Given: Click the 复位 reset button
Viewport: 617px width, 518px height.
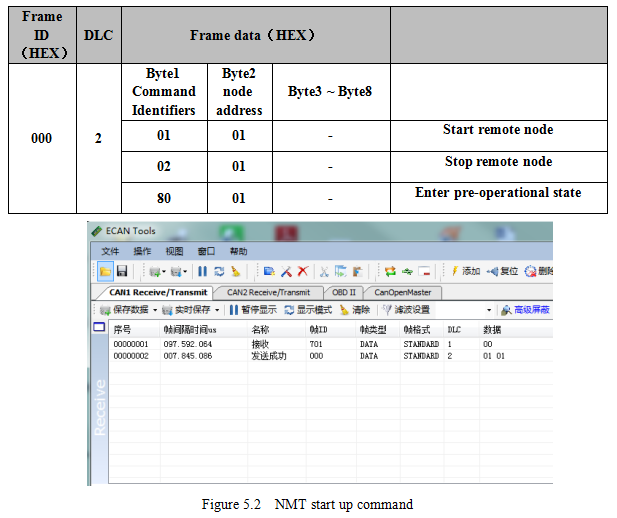Looking at the screenshot, I should (x=503, y=271).
